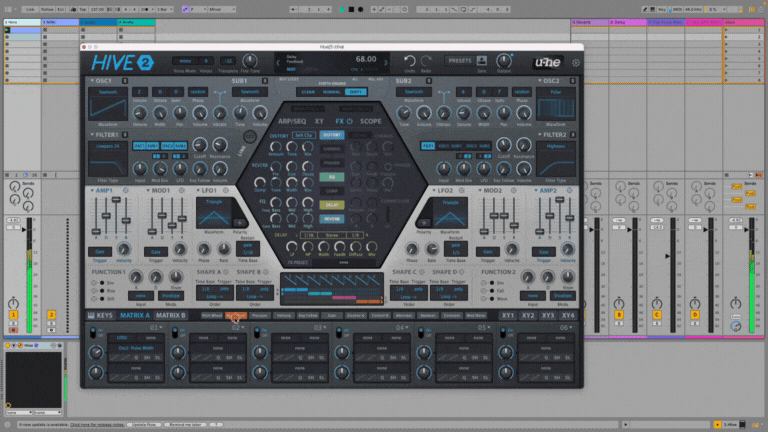Click the LFO1 gear icon
The image size is (768, 432).
tap(226, 190)
